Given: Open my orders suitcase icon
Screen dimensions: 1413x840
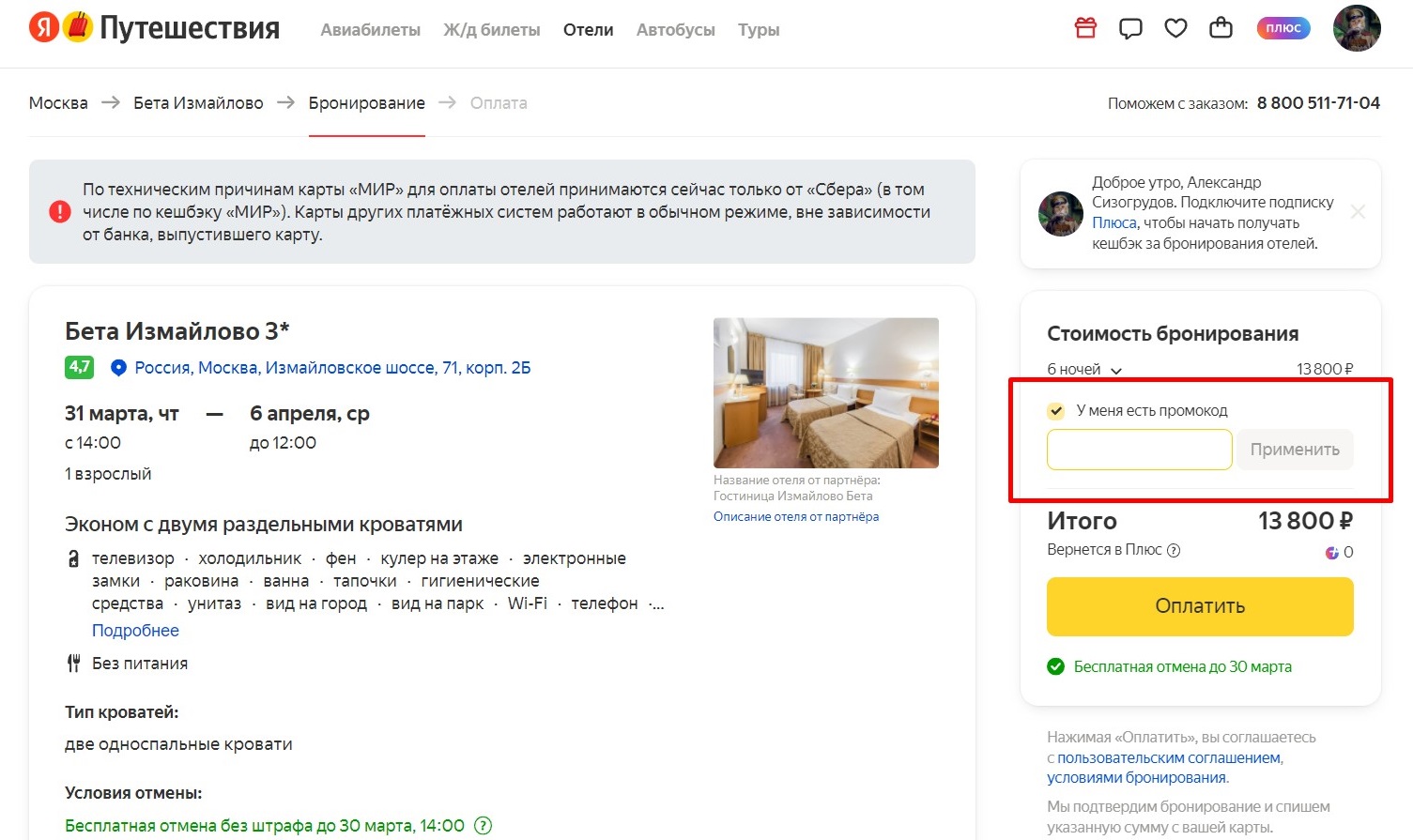Looking at the screenshot, I should [x=1221, y=27].
